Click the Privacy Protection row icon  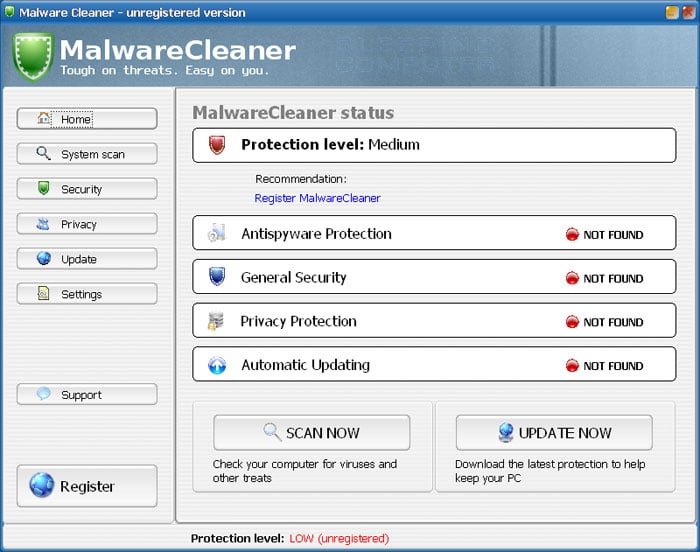coord(217,321)
